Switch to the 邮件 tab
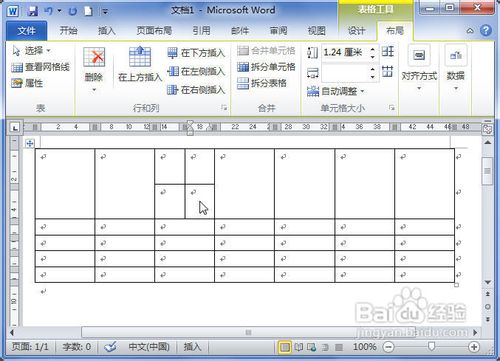This screenshot has height=361, width=500. click(x=240, y=31)
